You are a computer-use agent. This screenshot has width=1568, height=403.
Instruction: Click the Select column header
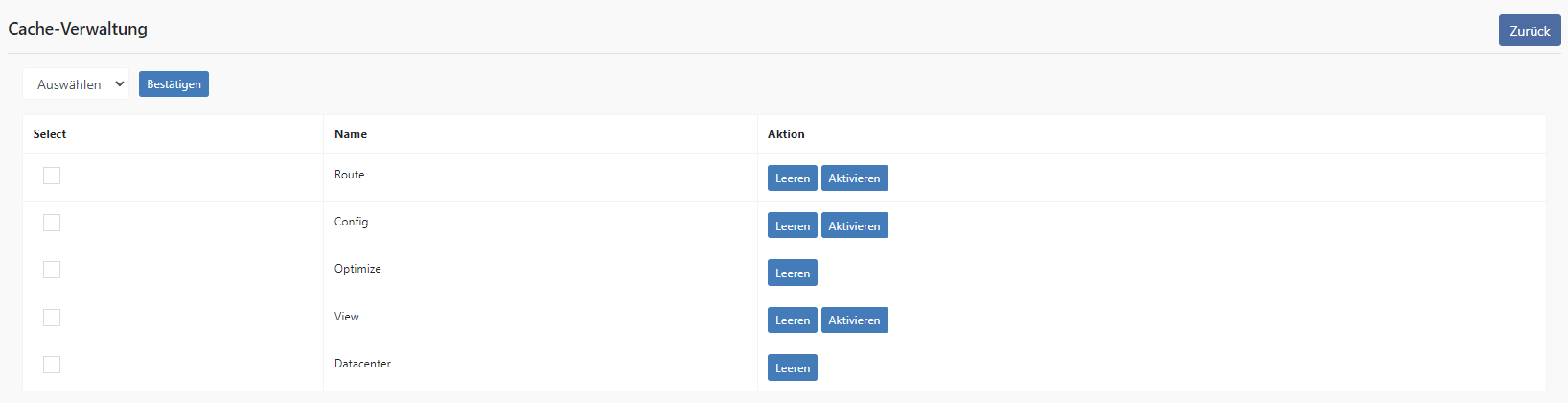[50, 134]
